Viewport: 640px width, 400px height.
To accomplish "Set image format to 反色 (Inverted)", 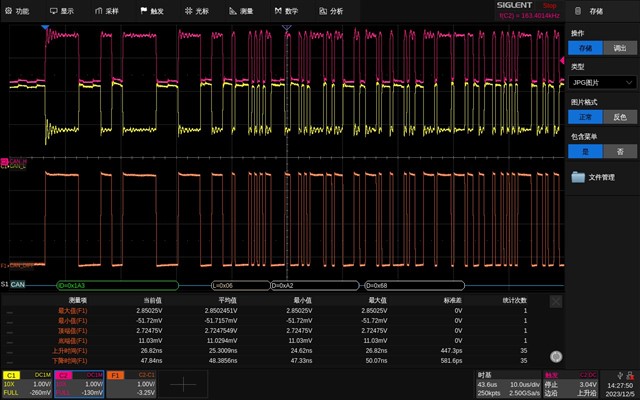I will pos(620,116).
